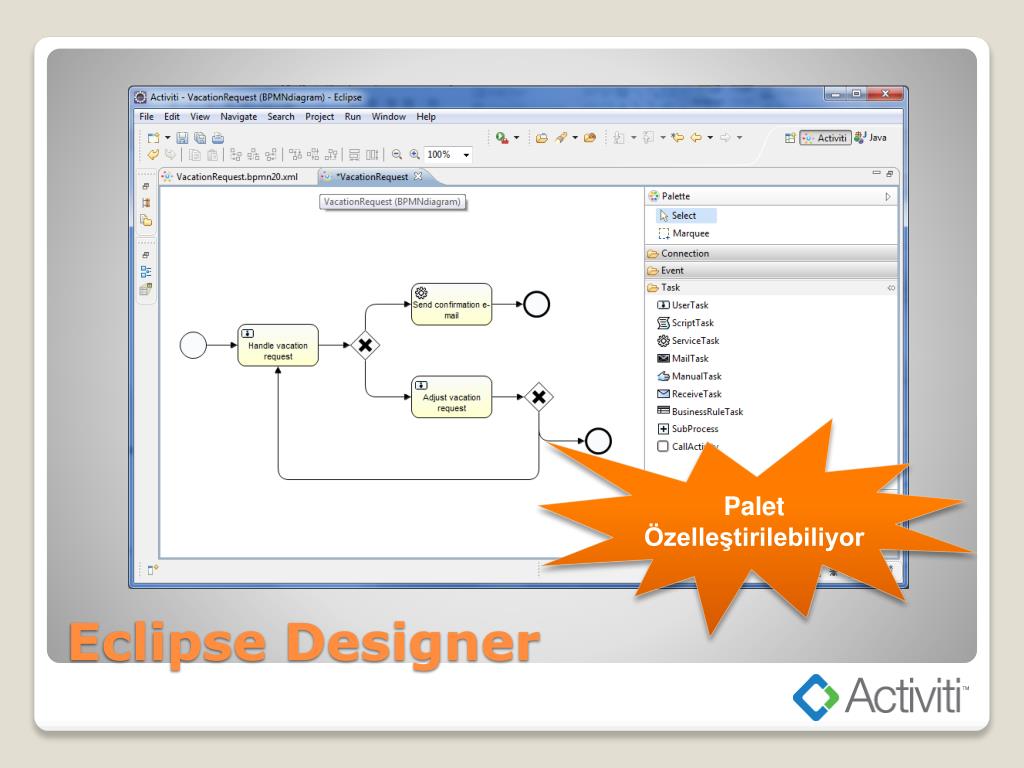1024x768 pixels.
Task: Click the Match Height alignment icon
Action: 372,155
